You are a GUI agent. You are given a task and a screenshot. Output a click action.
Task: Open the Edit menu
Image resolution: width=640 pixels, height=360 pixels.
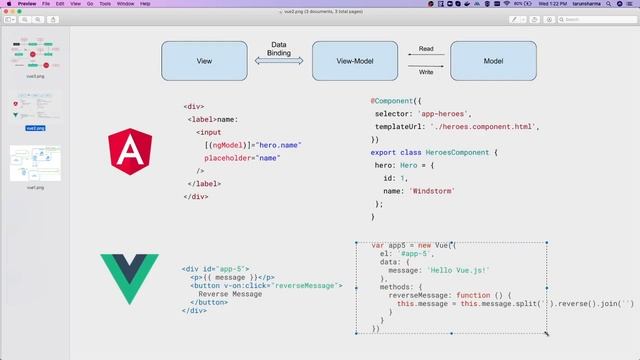[x=60, y=4]
